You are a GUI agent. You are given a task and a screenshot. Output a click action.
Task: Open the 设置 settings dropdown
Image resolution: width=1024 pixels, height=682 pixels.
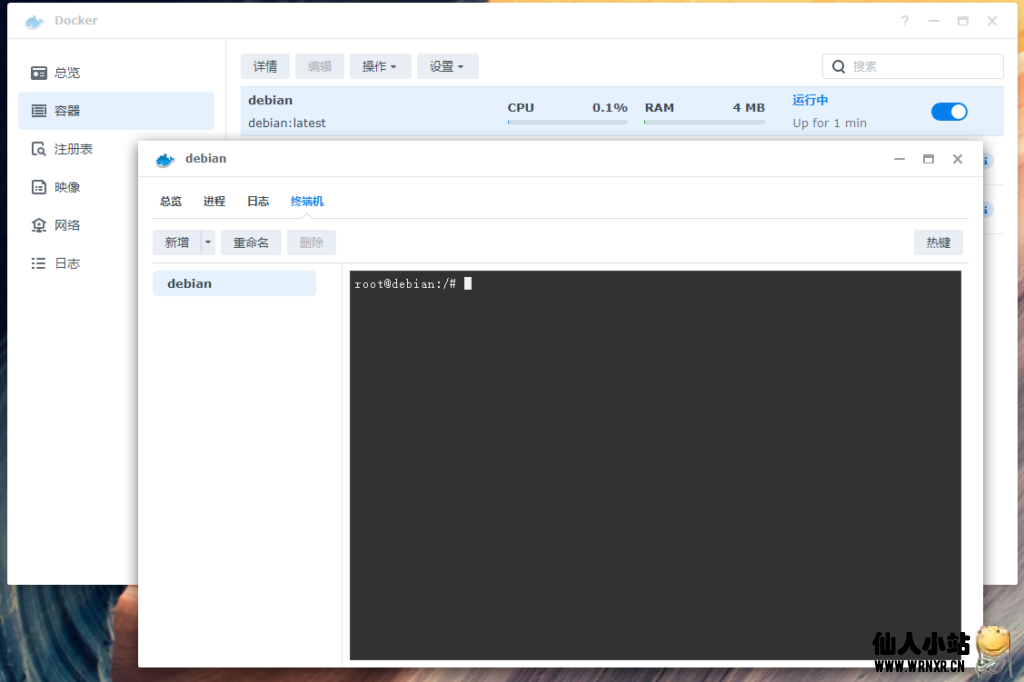[447, 67]
